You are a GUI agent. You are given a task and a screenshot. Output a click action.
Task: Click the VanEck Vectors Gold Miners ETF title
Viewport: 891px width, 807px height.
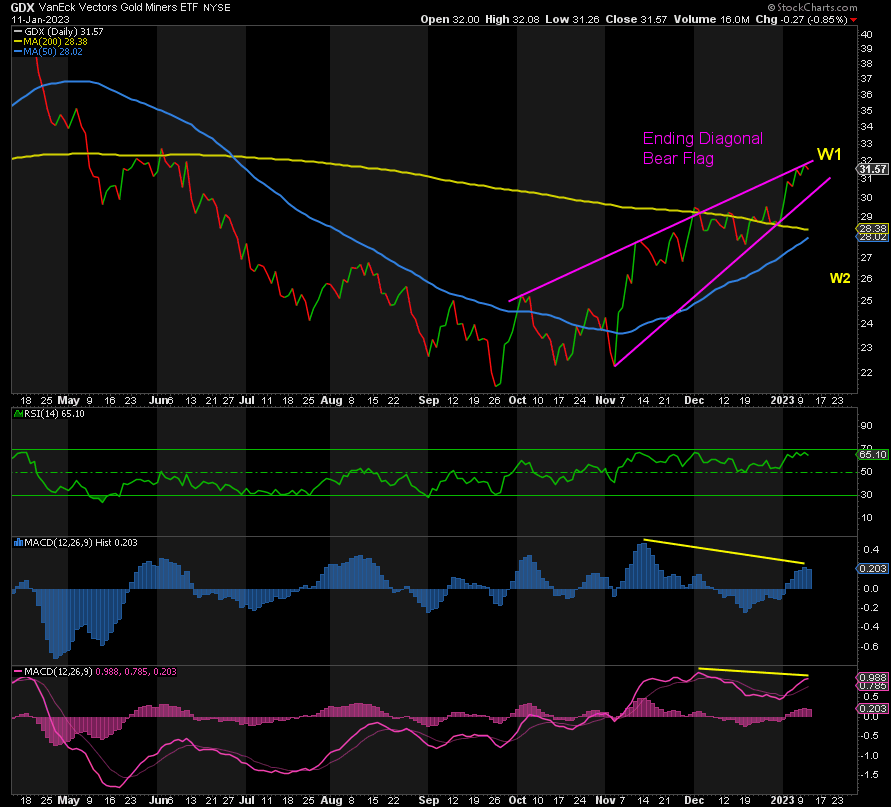pyautogui.click(x=118, y=7)
